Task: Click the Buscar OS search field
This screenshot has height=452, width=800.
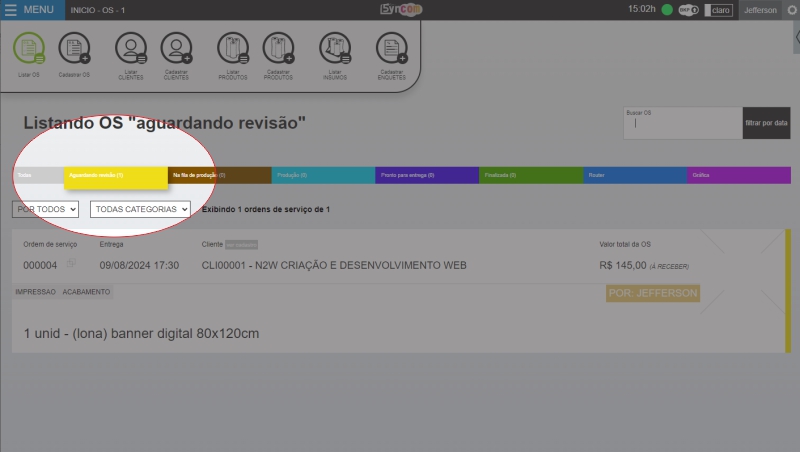Action: point(681,125)
